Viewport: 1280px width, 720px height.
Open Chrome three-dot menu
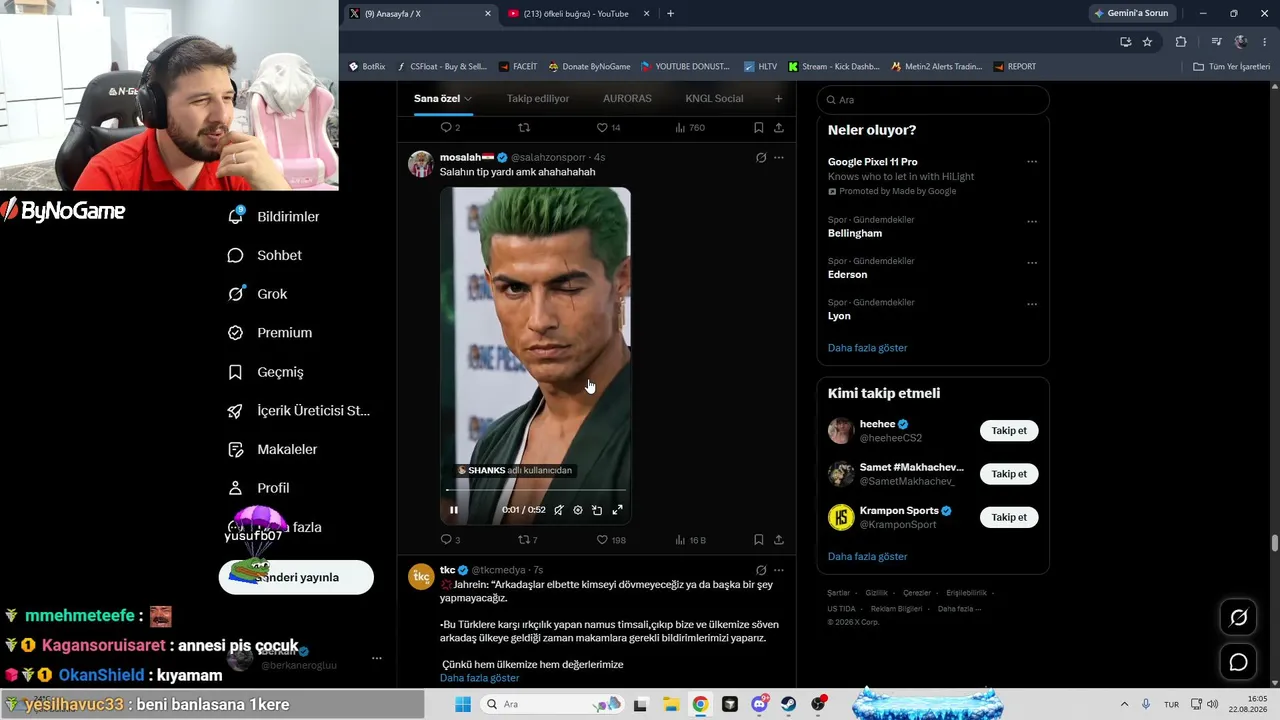pyautogui.click(x=1265, y=42)
